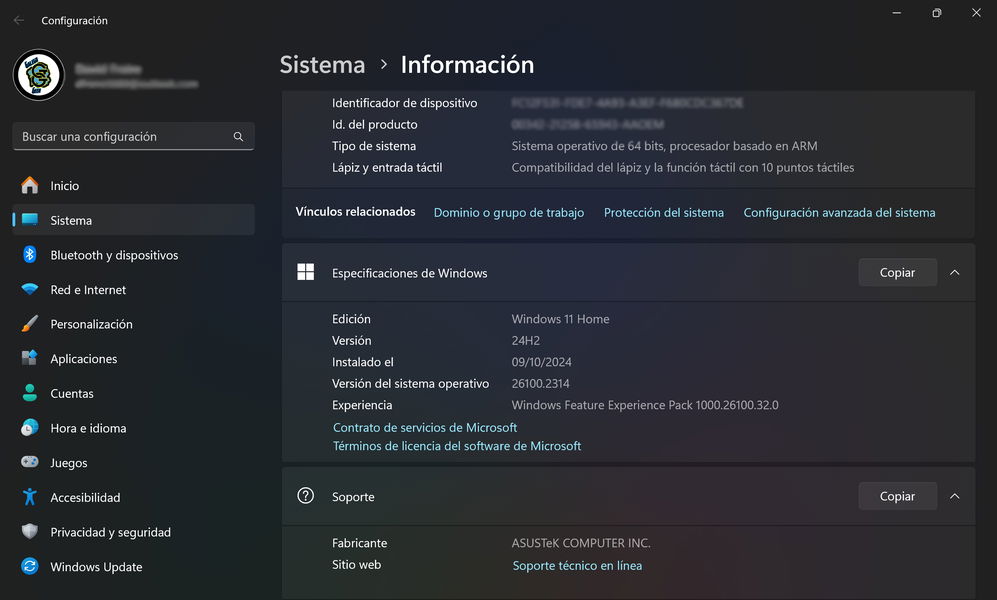Click the Windows logo in Especificaciones header

tap(306, 272)
